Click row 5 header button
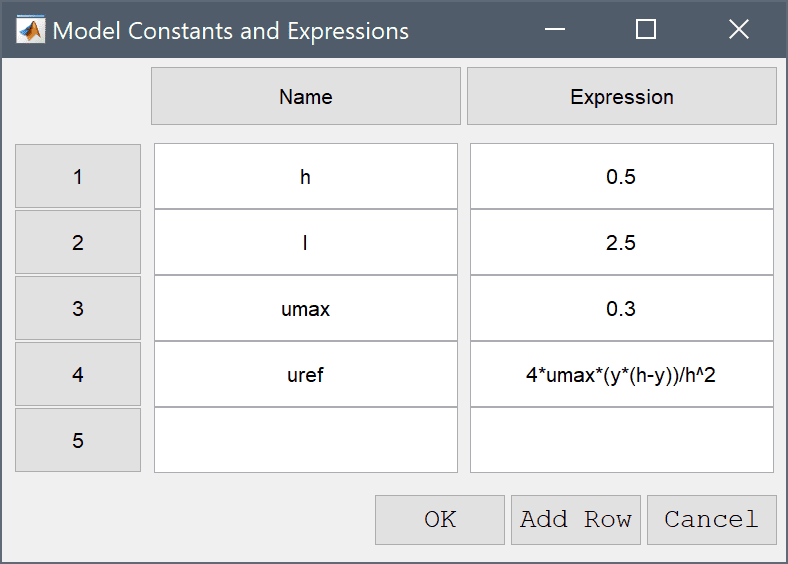This screenshot has height=564, width=788. (x=78, y=440)
